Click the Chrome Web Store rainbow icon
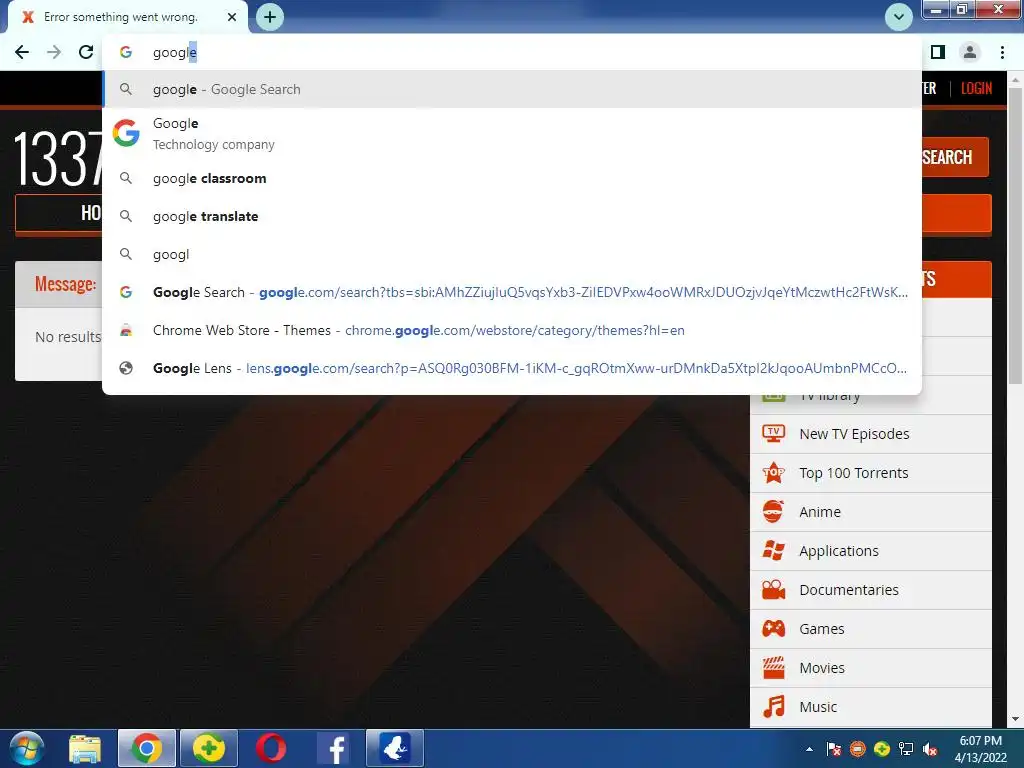This screenshot has width=1024, height=768. point(126,330)
